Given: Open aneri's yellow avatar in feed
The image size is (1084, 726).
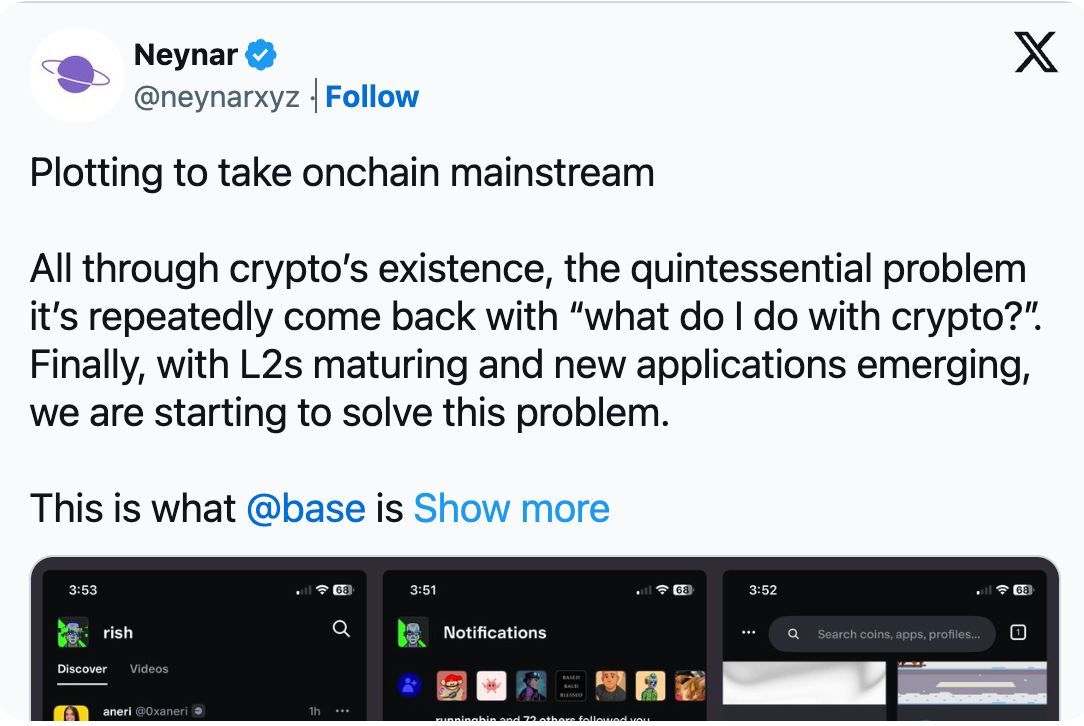Looking at the screenshot, I should (71, 713).
